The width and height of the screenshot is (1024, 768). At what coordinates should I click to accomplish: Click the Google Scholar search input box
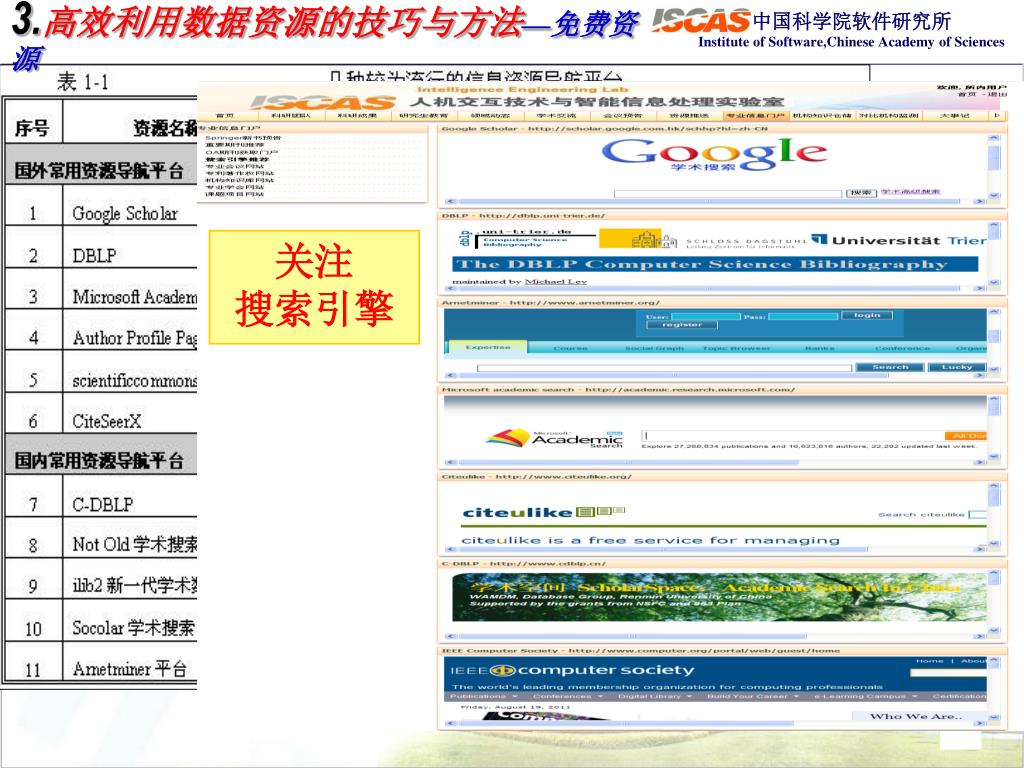728,194
